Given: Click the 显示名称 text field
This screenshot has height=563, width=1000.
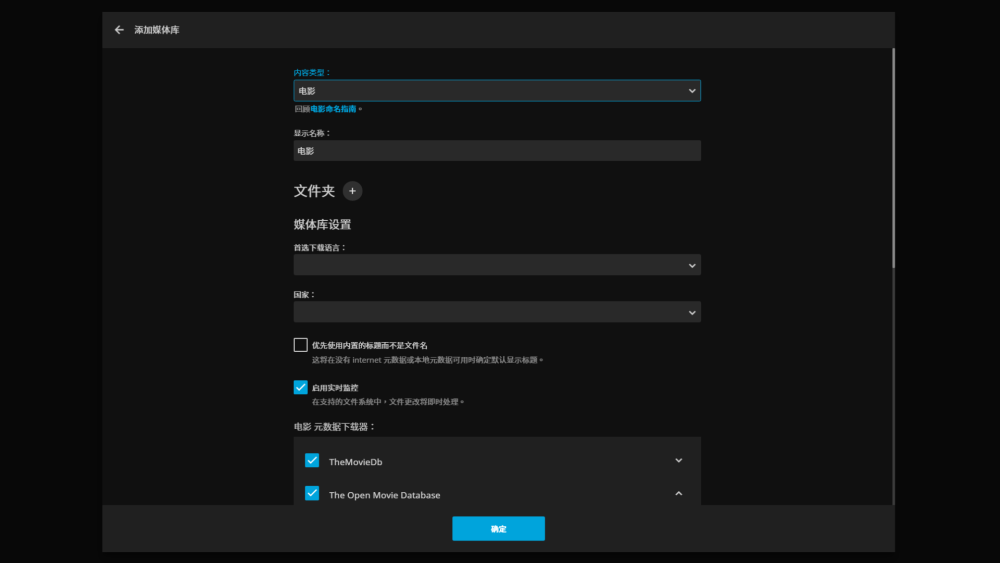Looking at the screenshot, I should click(497, 151).
